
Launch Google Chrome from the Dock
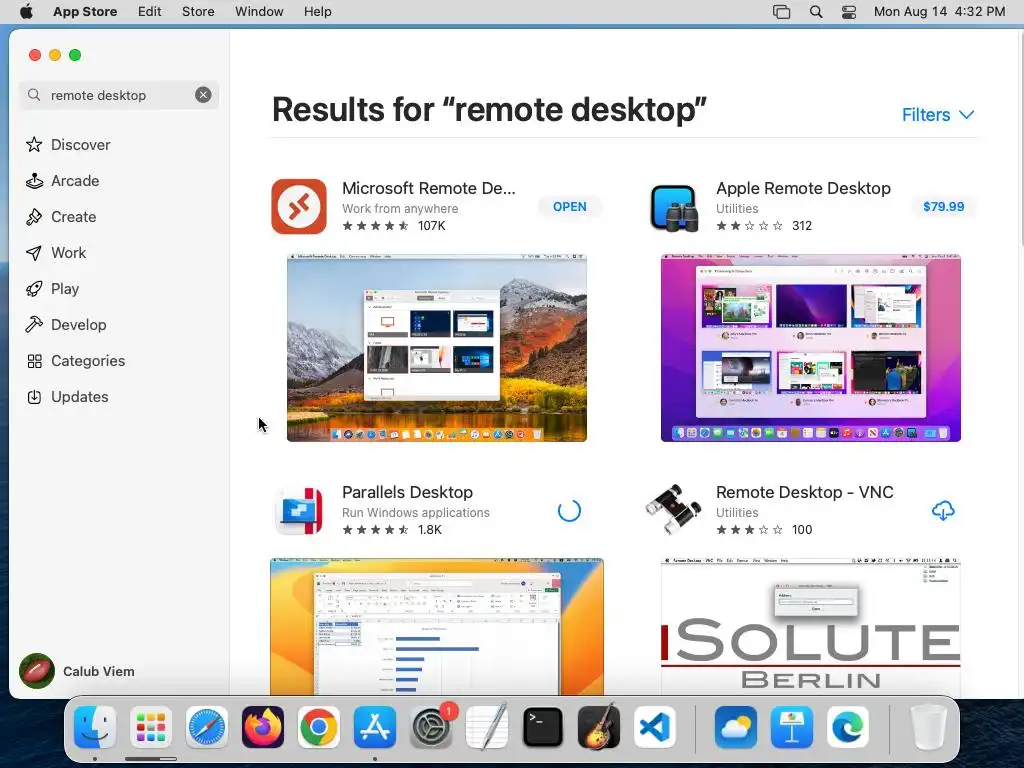319,727
